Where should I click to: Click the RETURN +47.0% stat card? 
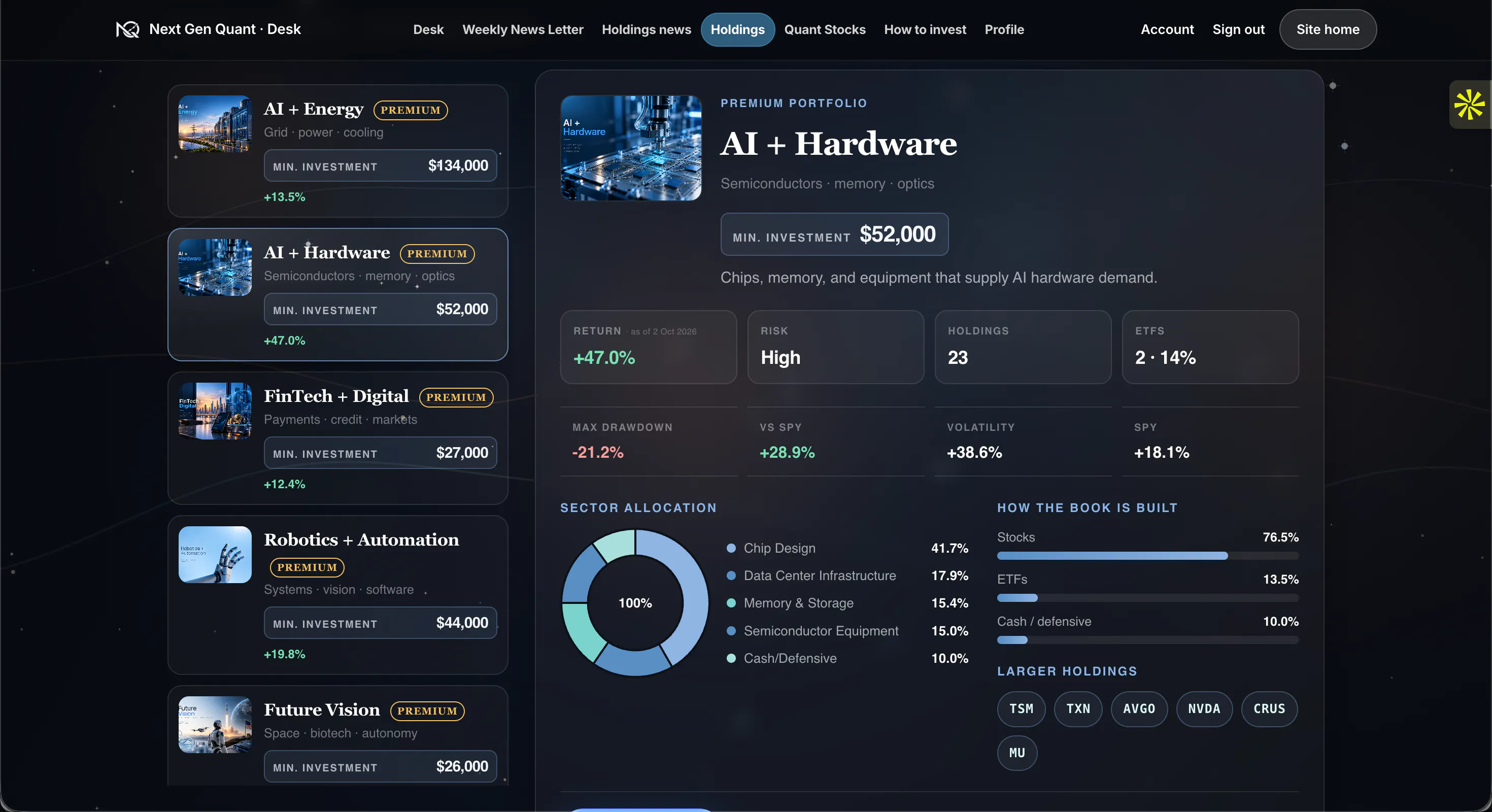pos(648,347)
